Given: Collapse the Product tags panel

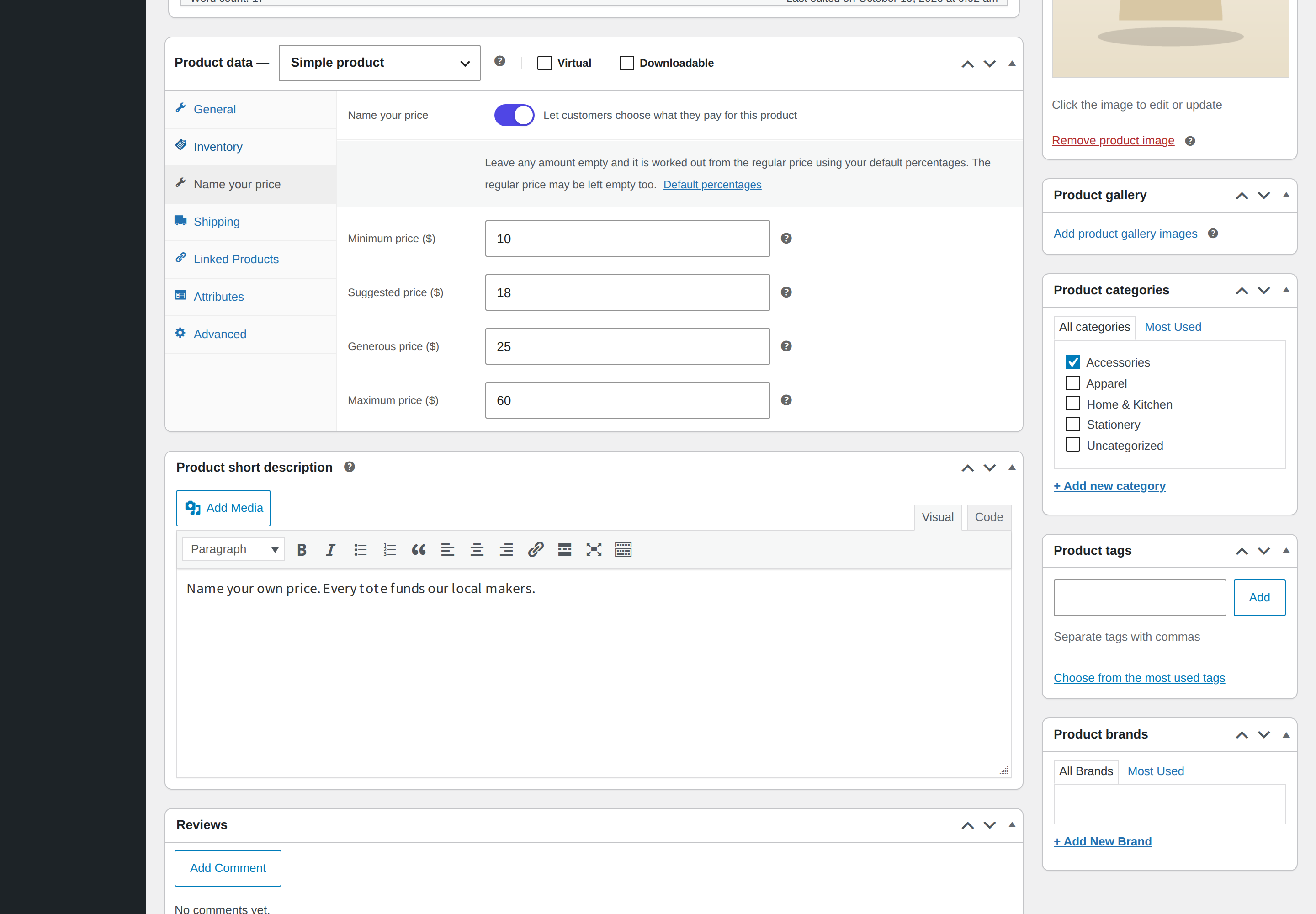Looking at the screenshot, I should [x=1286, y=551].
